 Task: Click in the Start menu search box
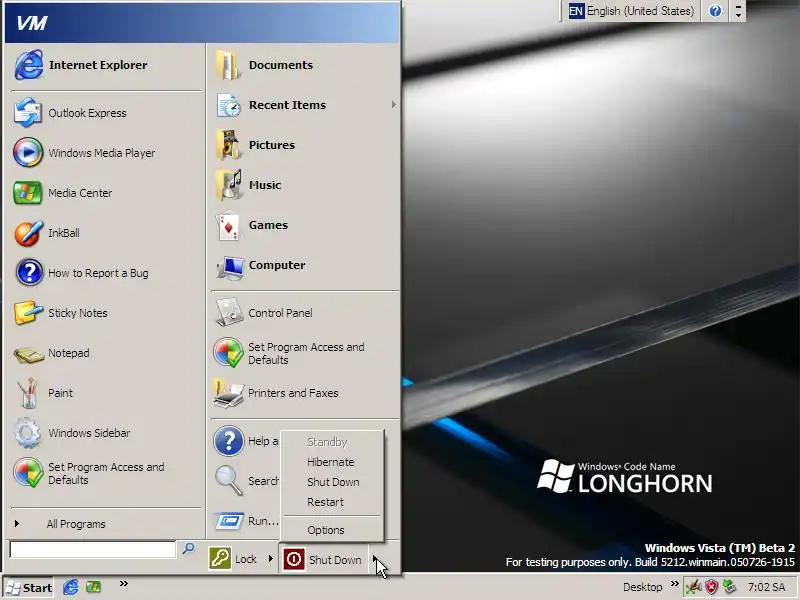coord(92,549)
